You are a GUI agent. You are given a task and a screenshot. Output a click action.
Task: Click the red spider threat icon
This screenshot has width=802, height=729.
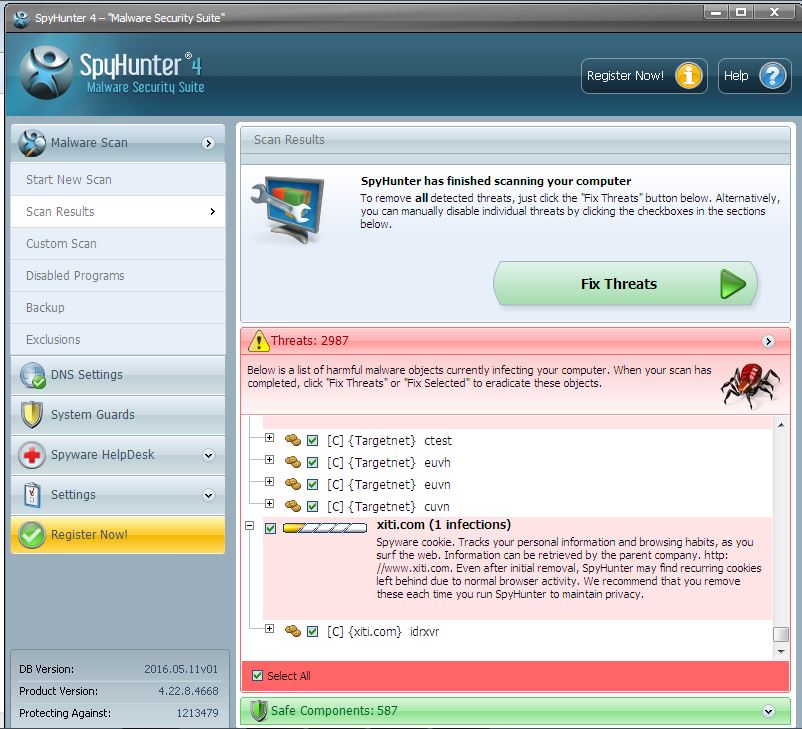750,386
